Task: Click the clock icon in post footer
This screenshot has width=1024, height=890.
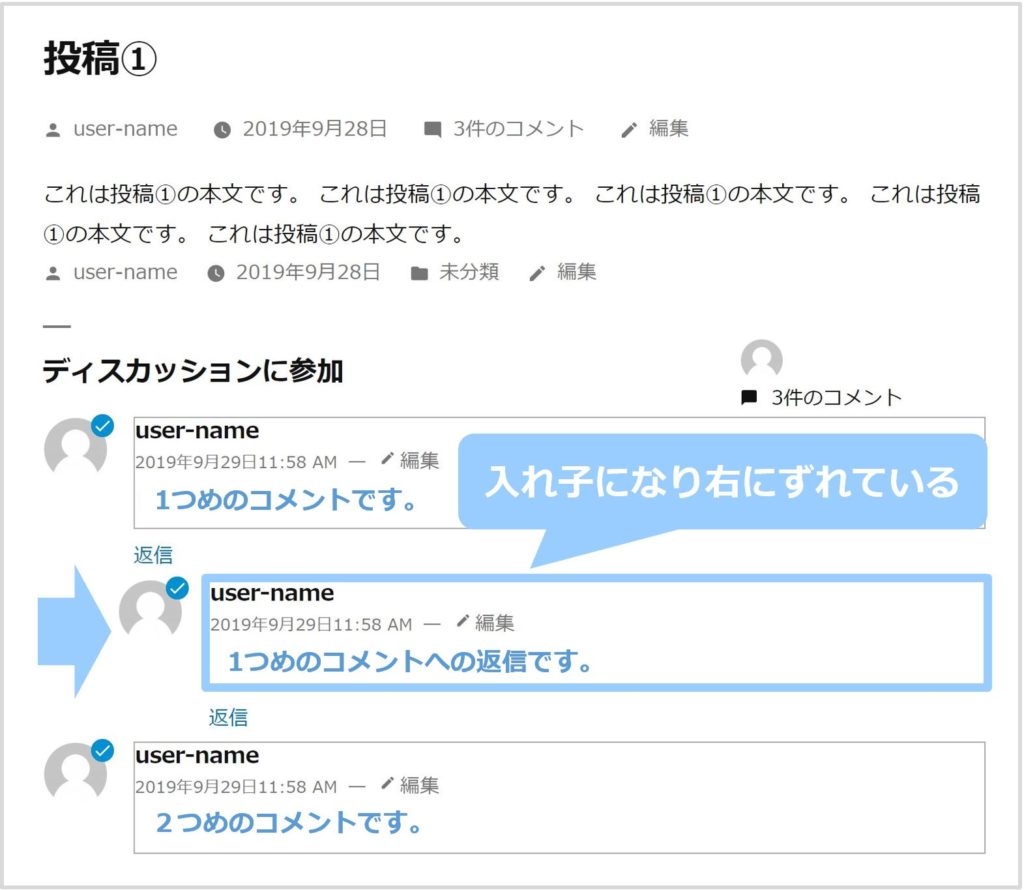Action: point(216,273)
